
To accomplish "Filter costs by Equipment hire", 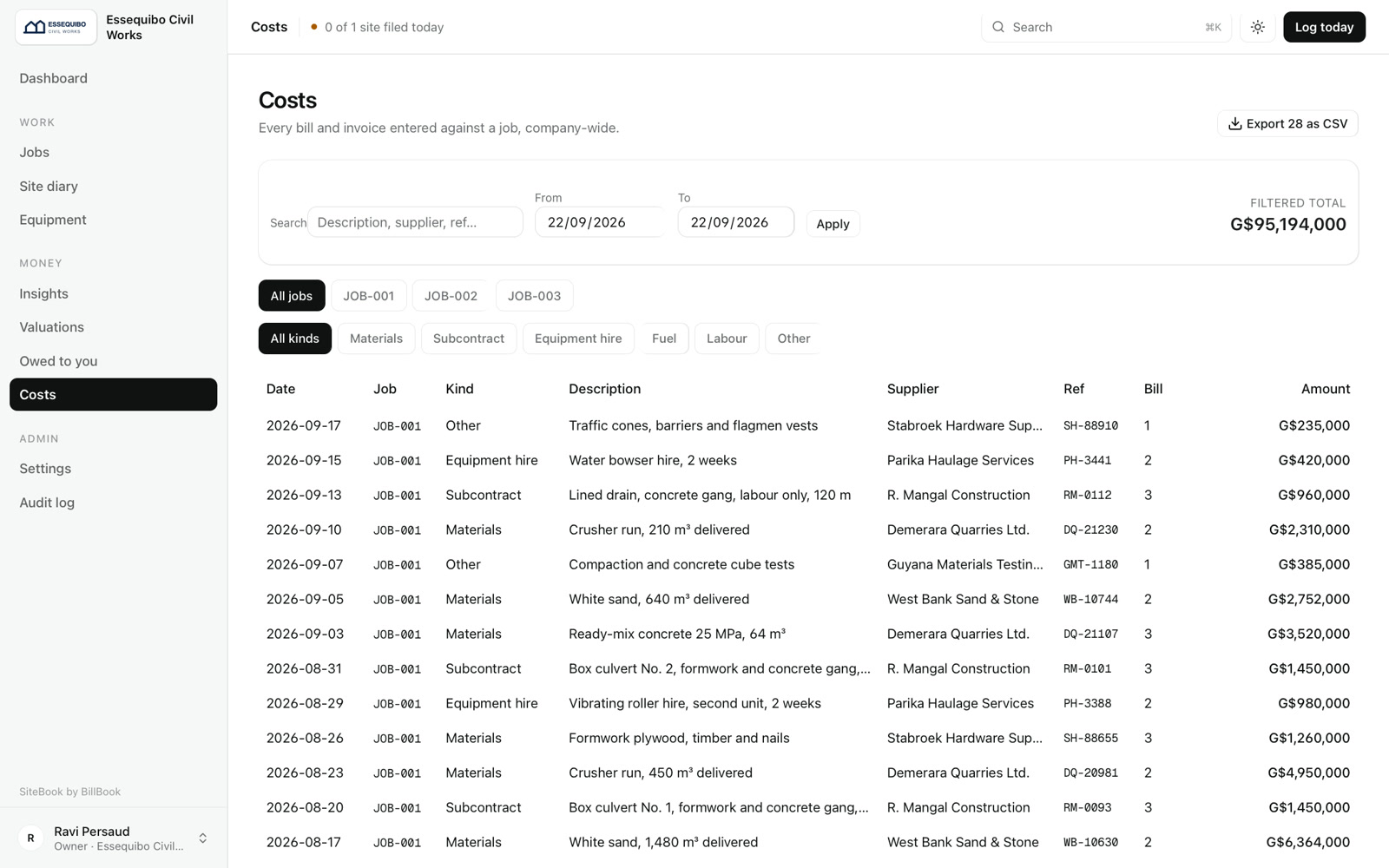I will point(578,339).
